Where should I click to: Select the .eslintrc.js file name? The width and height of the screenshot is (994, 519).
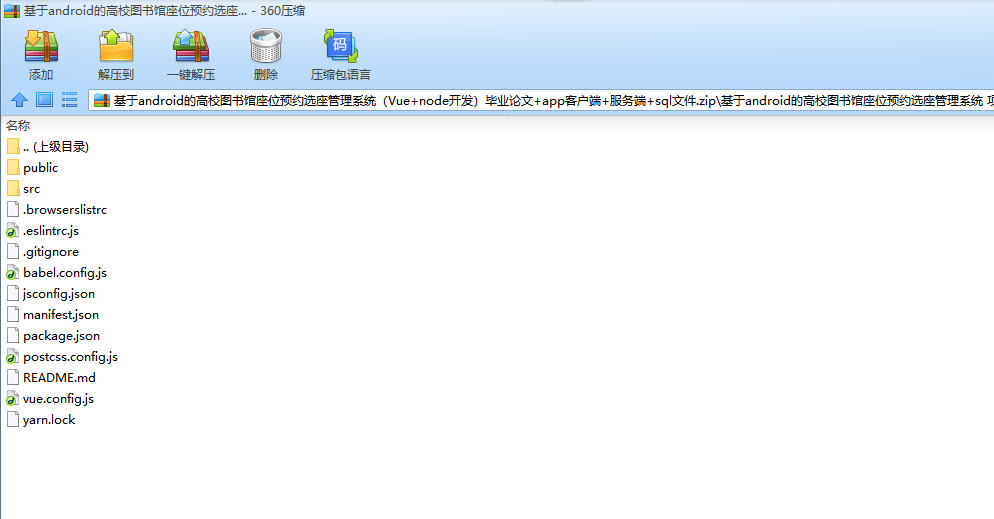pos(51,231)
